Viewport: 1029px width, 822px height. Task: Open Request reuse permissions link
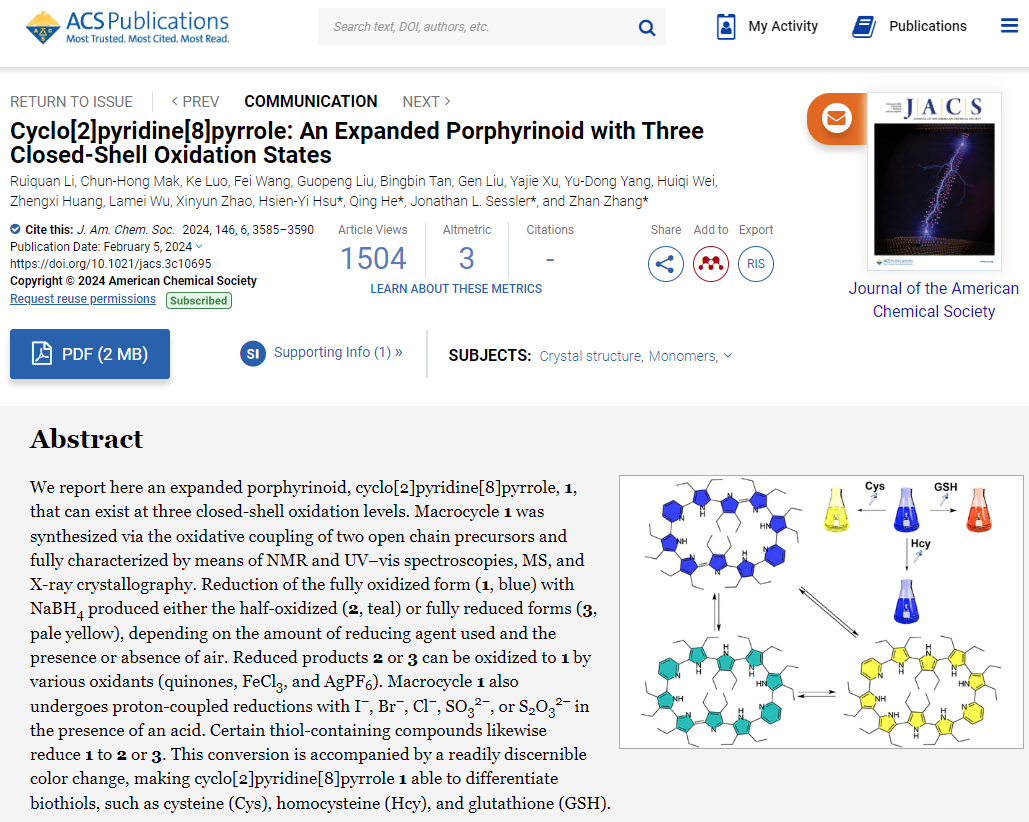pos(83,299)
